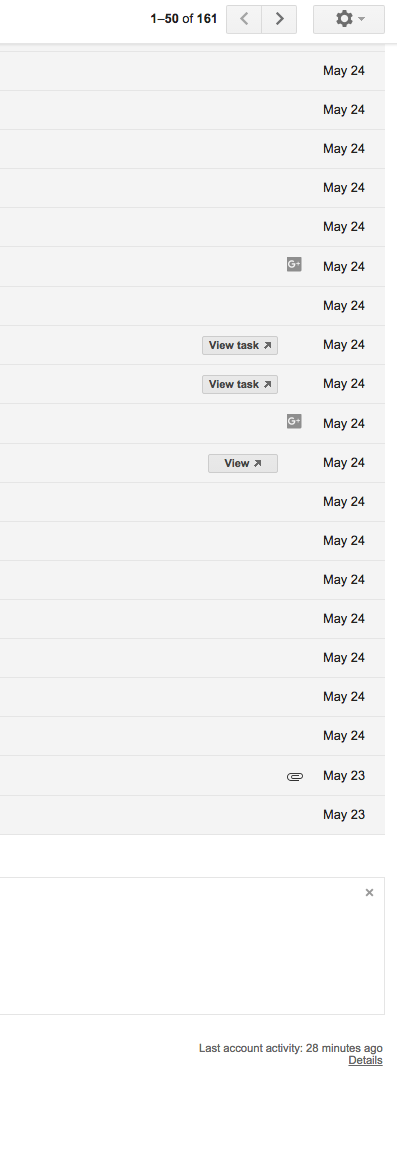Click the Last account activity text
Image resolution: width=397 pixels, height=1155 pixels.
pyautogui.click(x=291, y=1048)
